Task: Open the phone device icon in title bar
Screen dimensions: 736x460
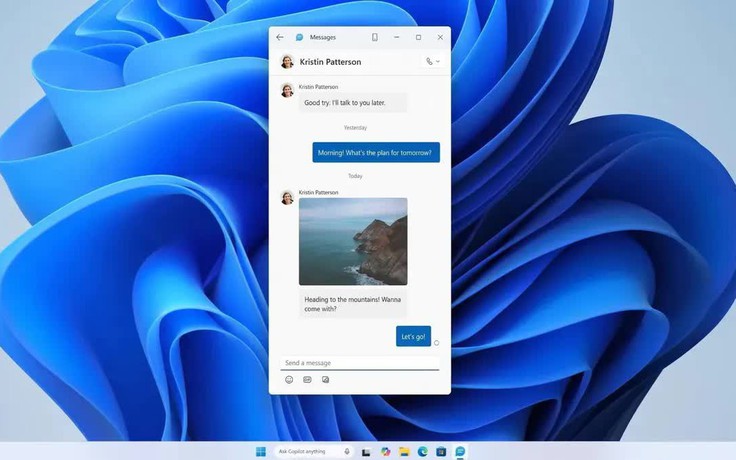Action: tap(375, 37)
